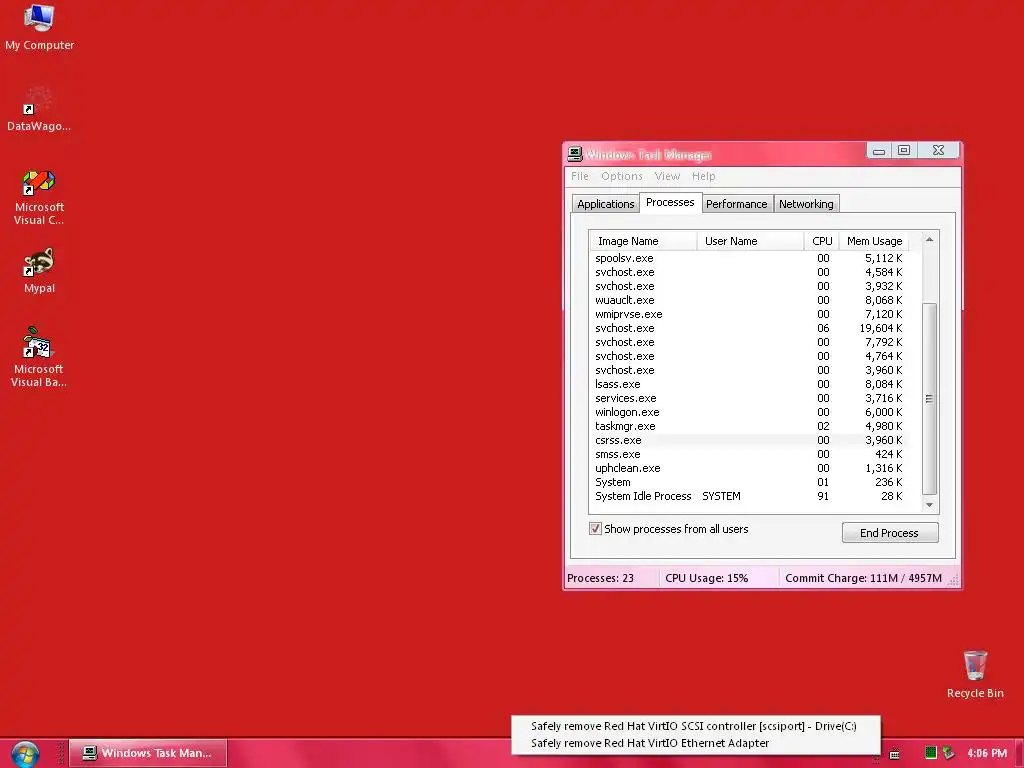Select svchost.exe using 19,604 K
The width and height of the screenshot is (1024, 768).
(x=749, y=328)
